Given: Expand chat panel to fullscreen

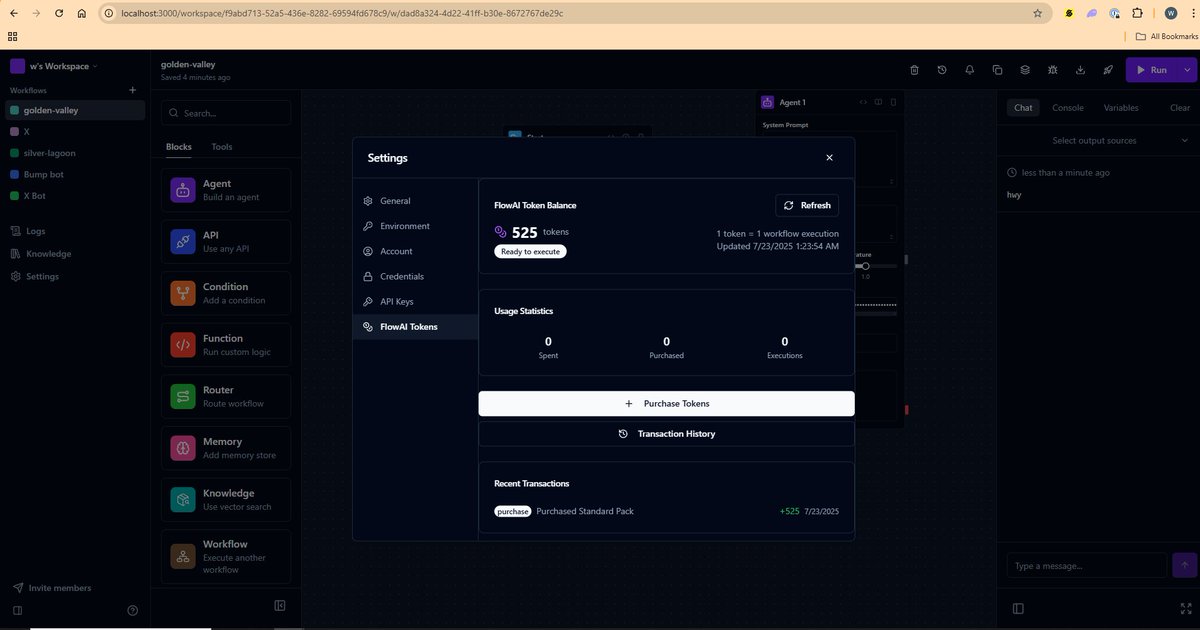Looking at the screenshot, I should pyautogui.click(x=1187, y=608).
